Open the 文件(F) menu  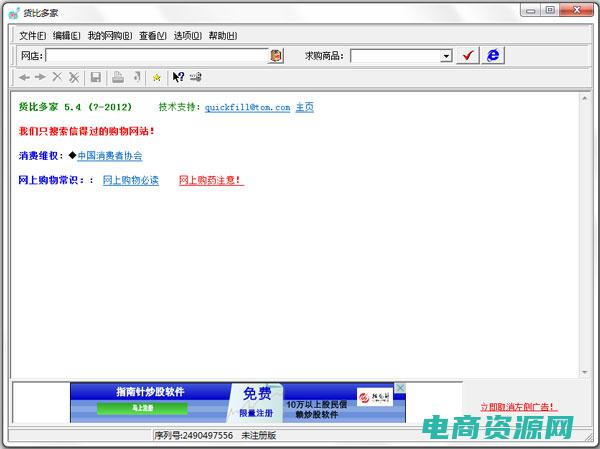33,36
